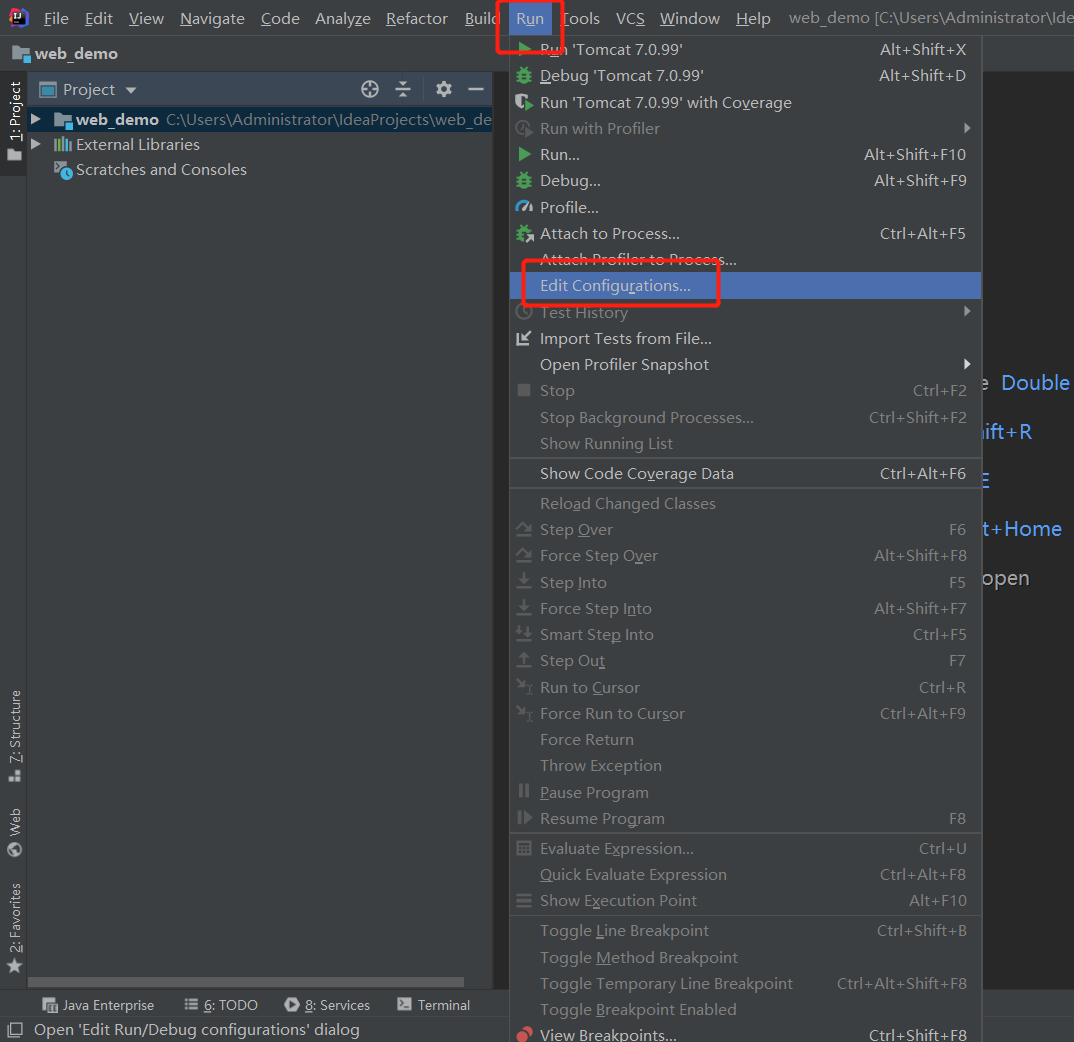
Task: Select Attach Profiler to Process...
Action: [x=746, y=260]
